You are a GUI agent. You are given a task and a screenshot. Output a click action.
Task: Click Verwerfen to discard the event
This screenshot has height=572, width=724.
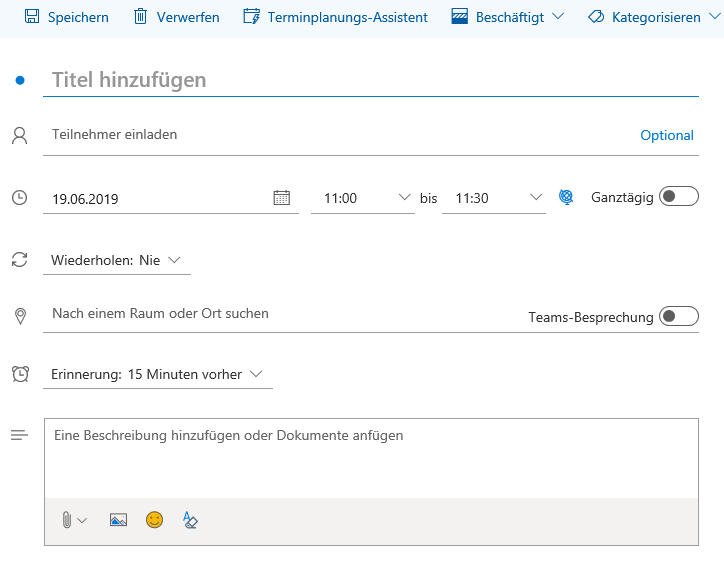[x=176, y=17]
